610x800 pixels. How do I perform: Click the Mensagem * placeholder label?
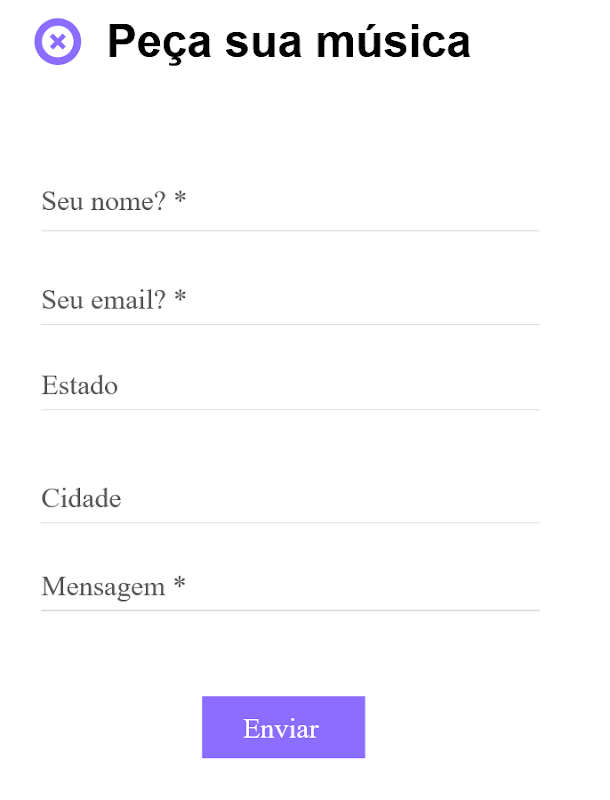[x=113, y=586]
